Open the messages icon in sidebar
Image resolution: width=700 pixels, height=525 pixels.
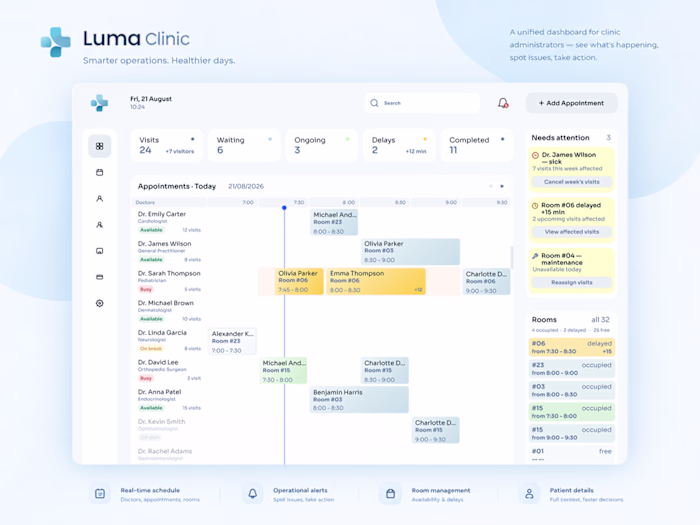tap(100, 251)
